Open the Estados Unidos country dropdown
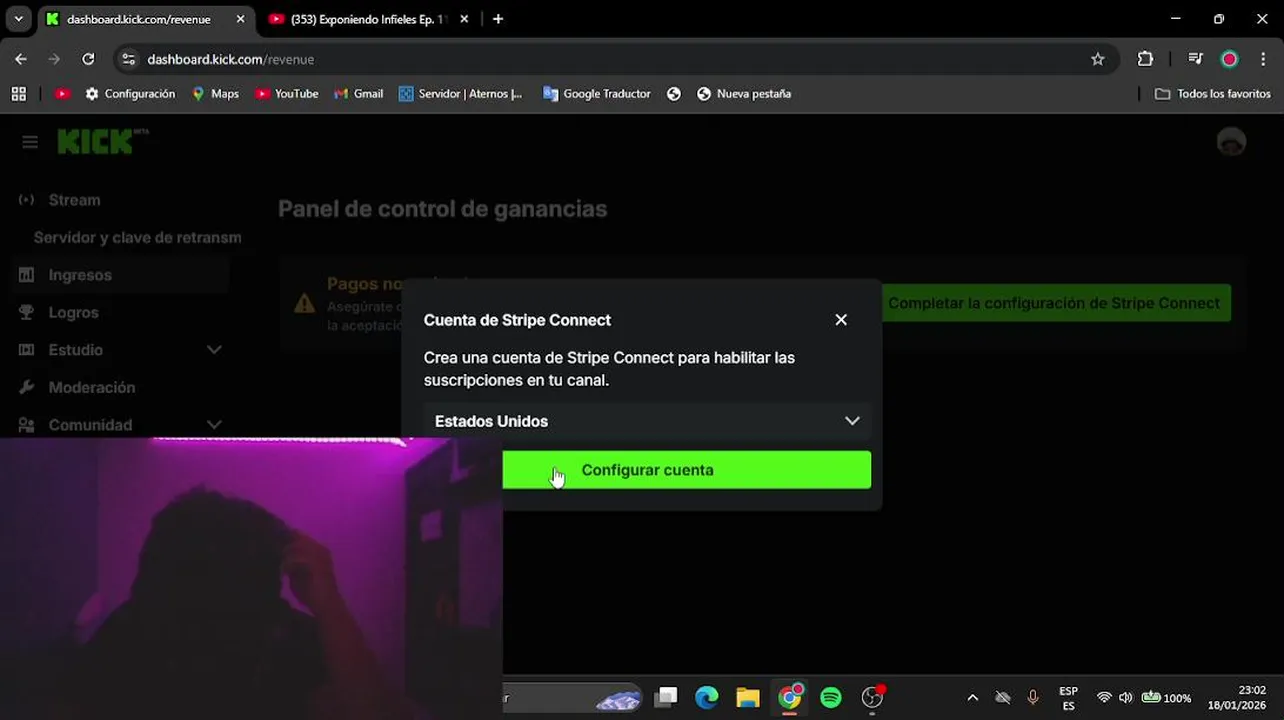The width and height of the screenshot is (1284, 720). coord(647,421)
